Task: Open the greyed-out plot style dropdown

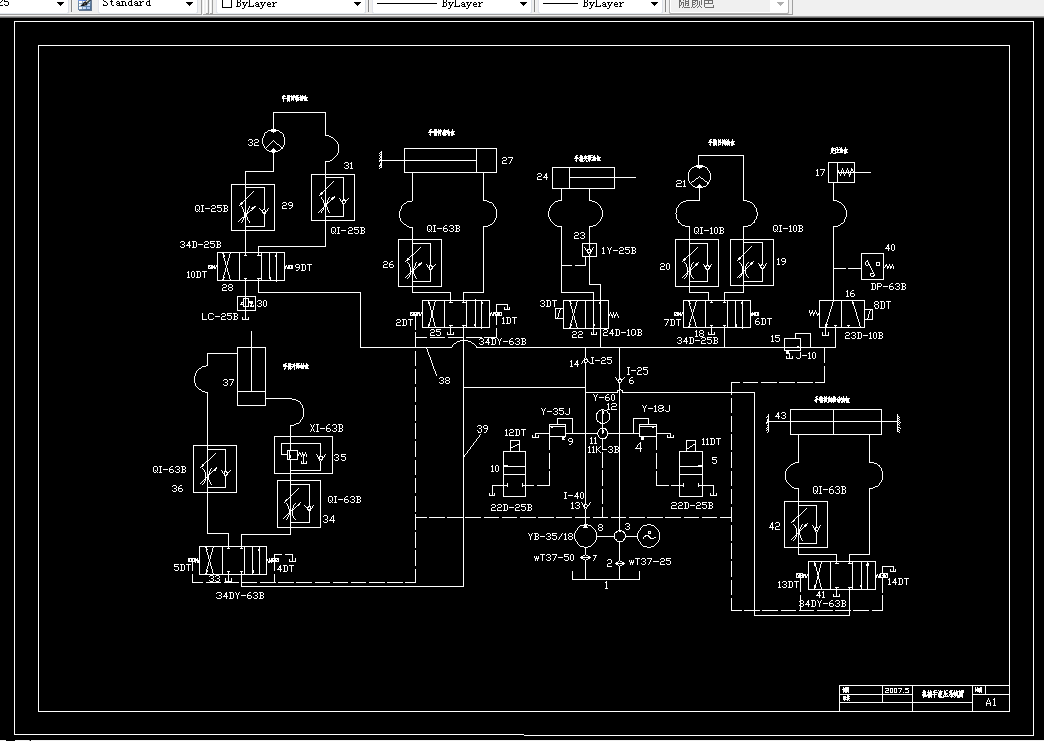Action: [780, 5]
